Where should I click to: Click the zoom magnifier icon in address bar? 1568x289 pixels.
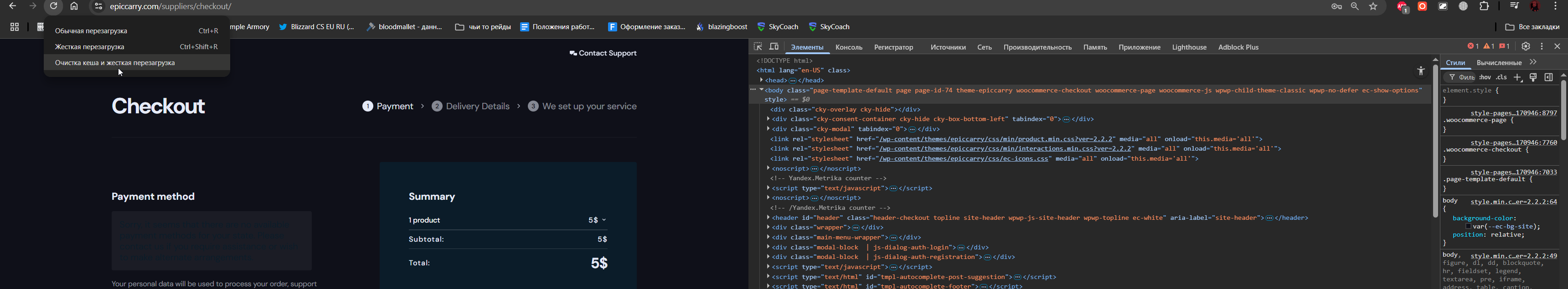(1355, 7)
